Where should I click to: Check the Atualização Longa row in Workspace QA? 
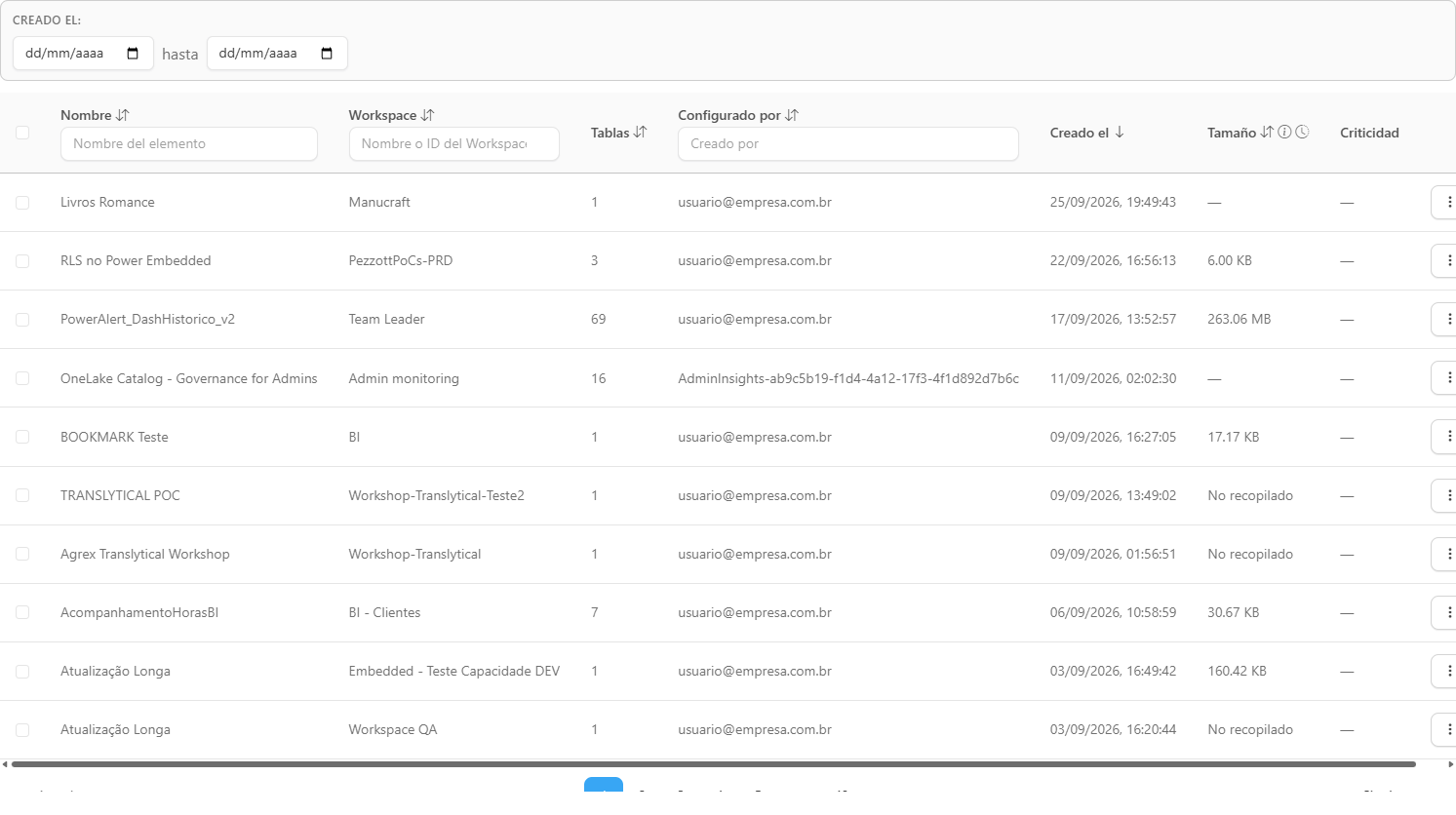(22, 730)
